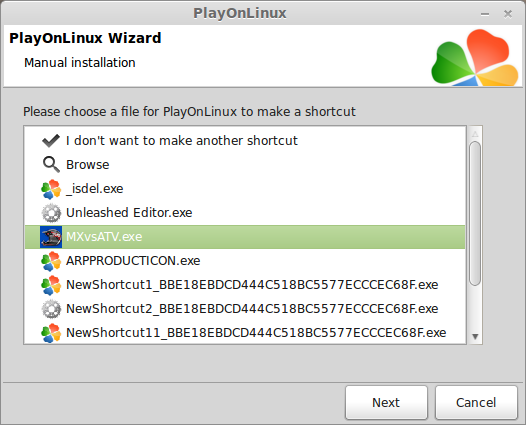The image size is (526, 425).
Task: Click the Next button
Action: coord(386,403)
